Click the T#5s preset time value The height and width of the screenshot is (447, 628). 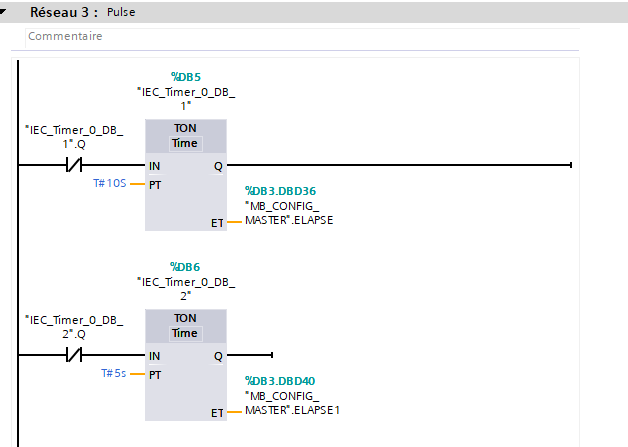112,374
